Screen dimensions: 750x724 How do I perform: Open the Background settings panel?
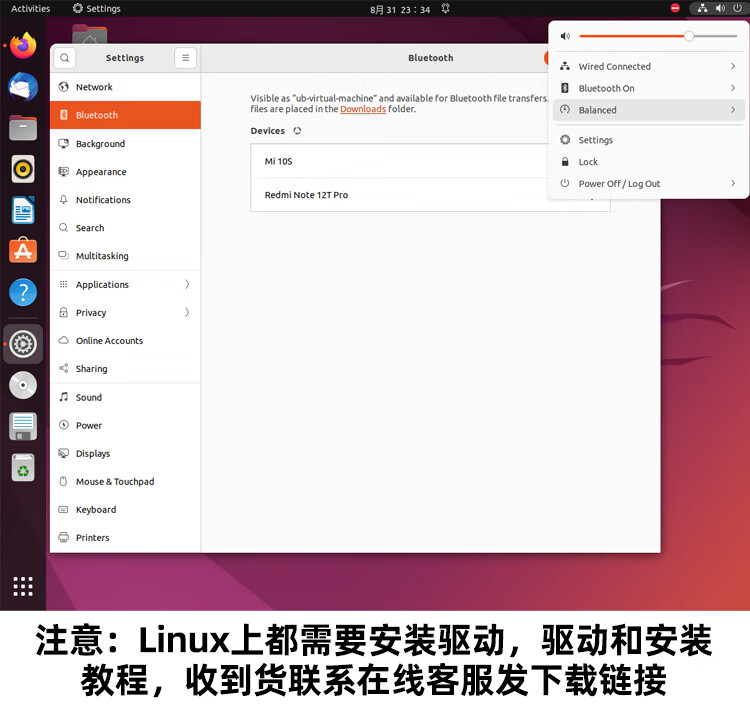[125, 143]
